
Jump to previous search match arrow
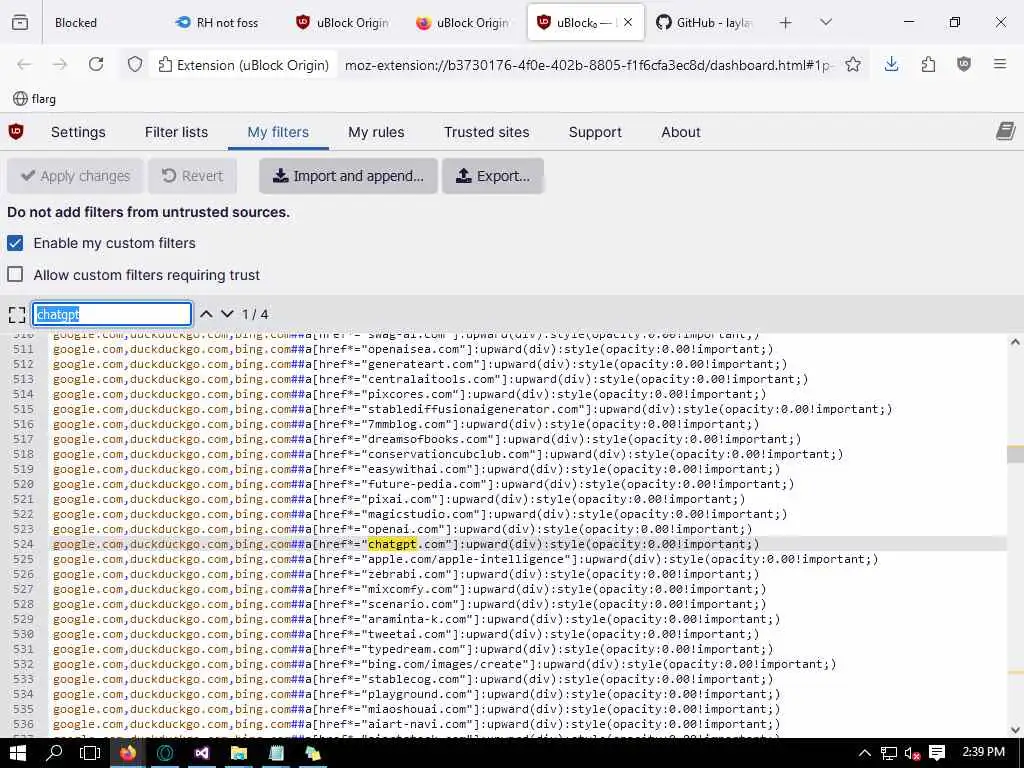pyautogui.click(x=206, y=314)
